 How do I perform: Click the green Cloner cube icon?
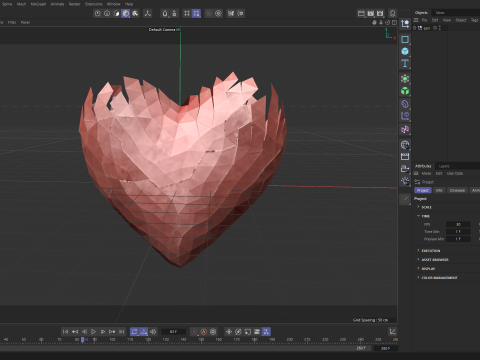(405, 91)
